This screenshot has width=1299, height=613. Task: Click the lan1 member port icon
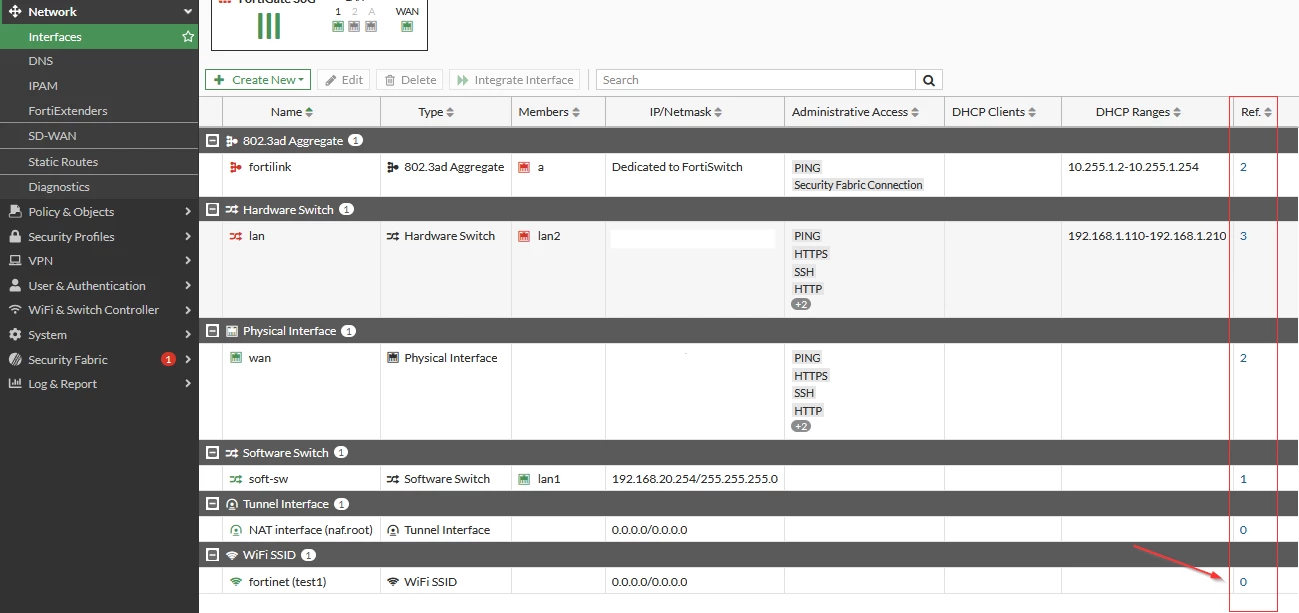pyautogui.click(x=524, y=479)
